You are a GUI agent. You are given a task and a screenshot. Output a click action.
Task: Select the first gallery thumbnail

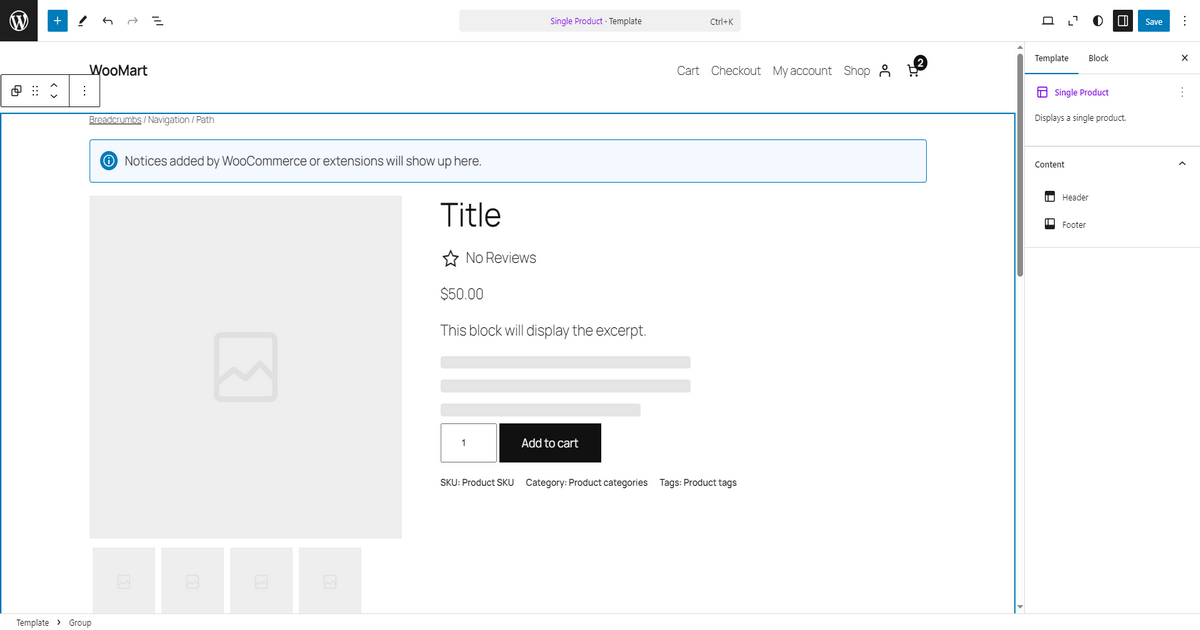coord(124,580)
